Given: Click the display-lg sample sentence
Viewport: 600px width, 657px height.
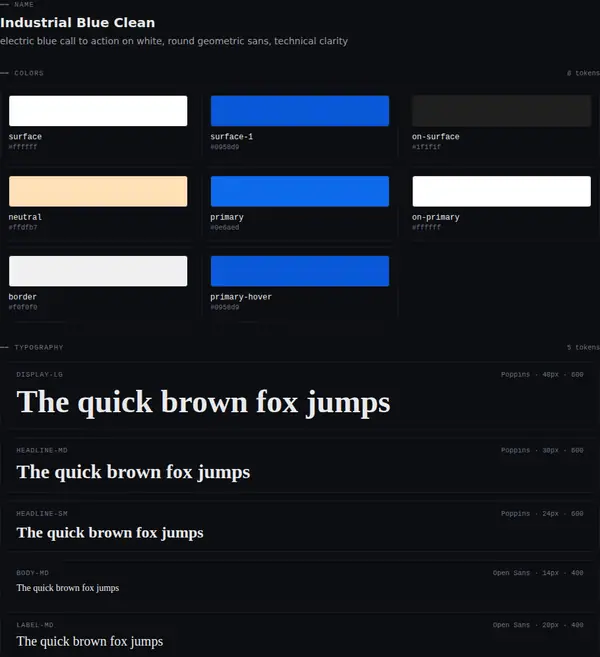Looking at the screenshot, I should click(203, 403).
